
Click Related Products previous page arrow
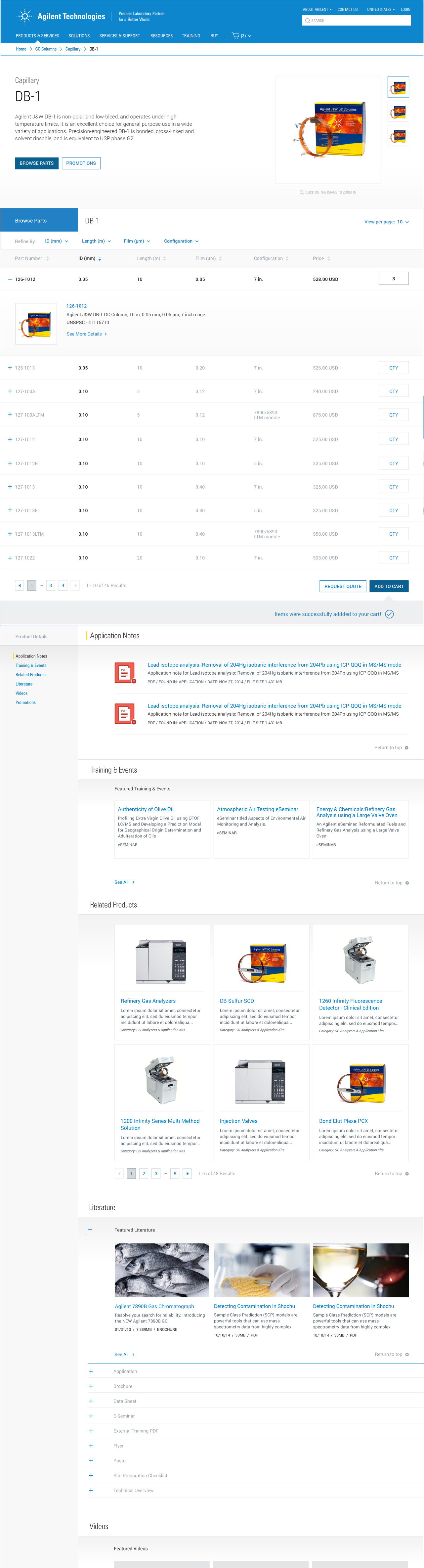point(119,1174)
